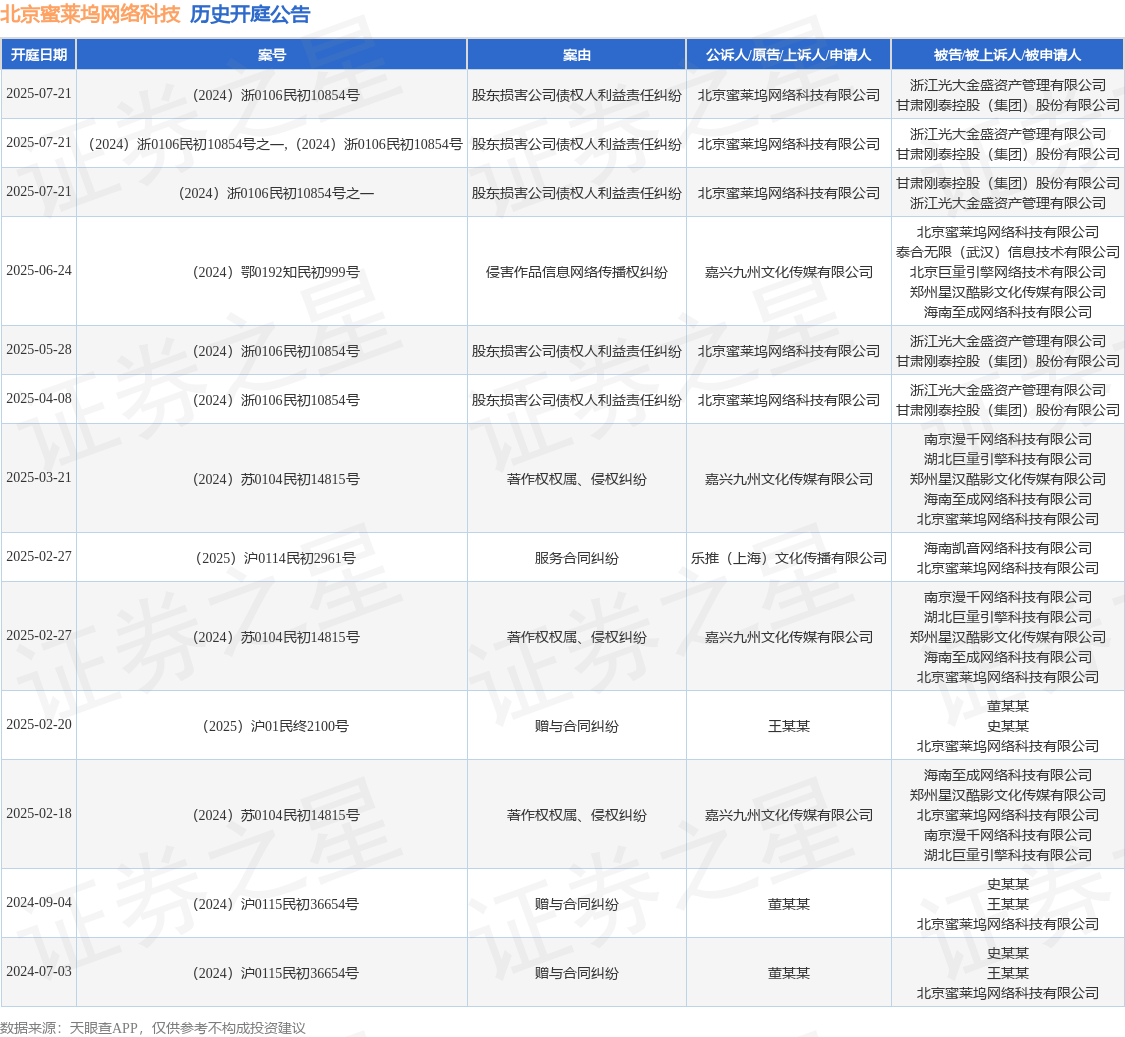Image resolution: width=1125 pixels, height=1037 pixels.
Task: Click plaintiff 董某某 in the 2024-09-04 row
Action: click(789, 904)
